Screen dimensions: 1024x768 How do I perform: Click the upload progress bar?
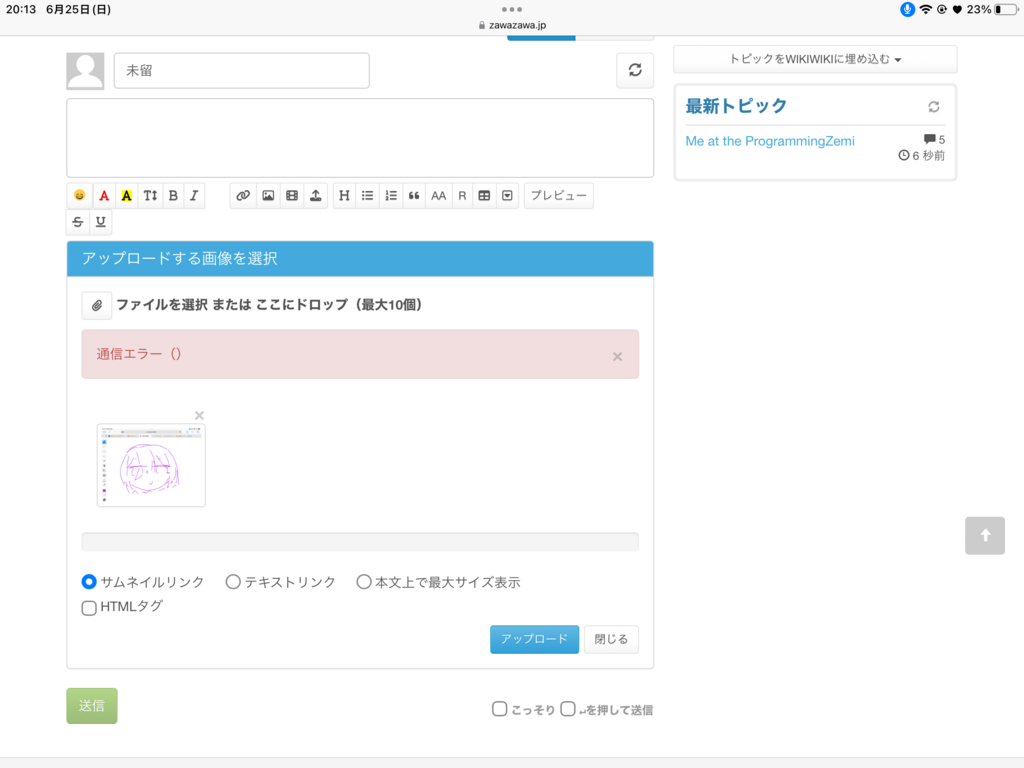(360, 542)
